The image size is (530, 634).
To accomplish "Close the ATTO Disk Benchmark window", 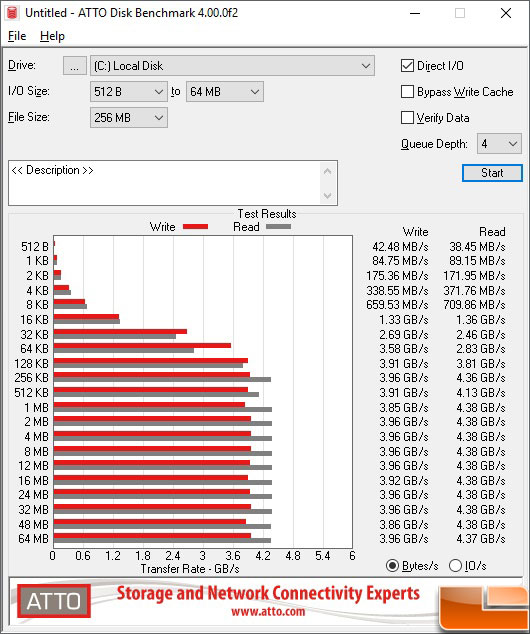I will pos(506,13).
